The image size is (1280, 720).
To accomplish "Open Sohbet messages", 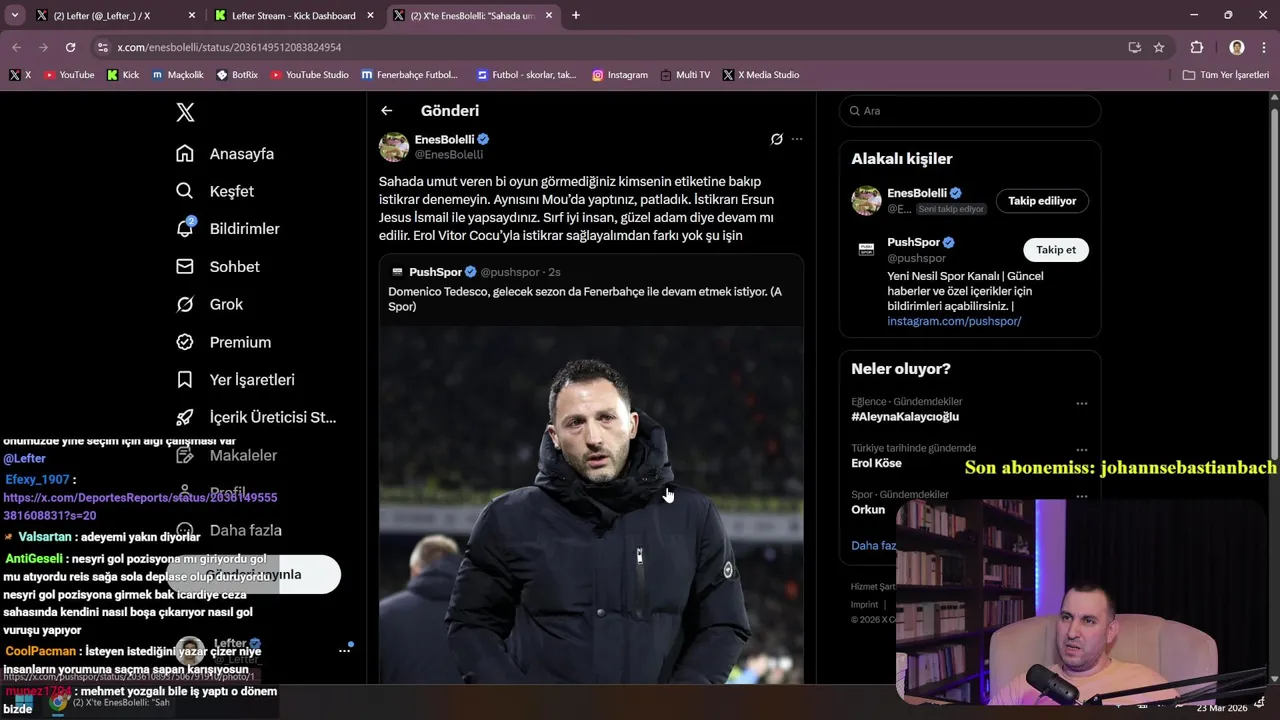I will (x=217, y=267).
